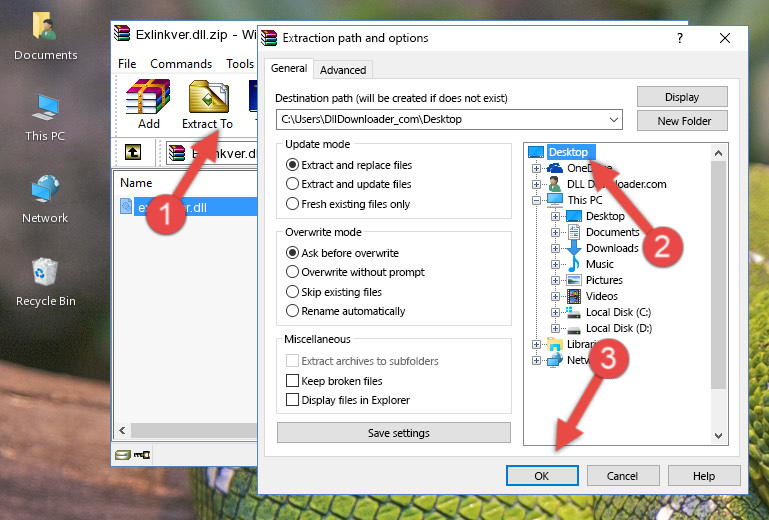Select the Downloads arrow icon in tree
The width and height of the screenshot is (769, 520).
573,248
